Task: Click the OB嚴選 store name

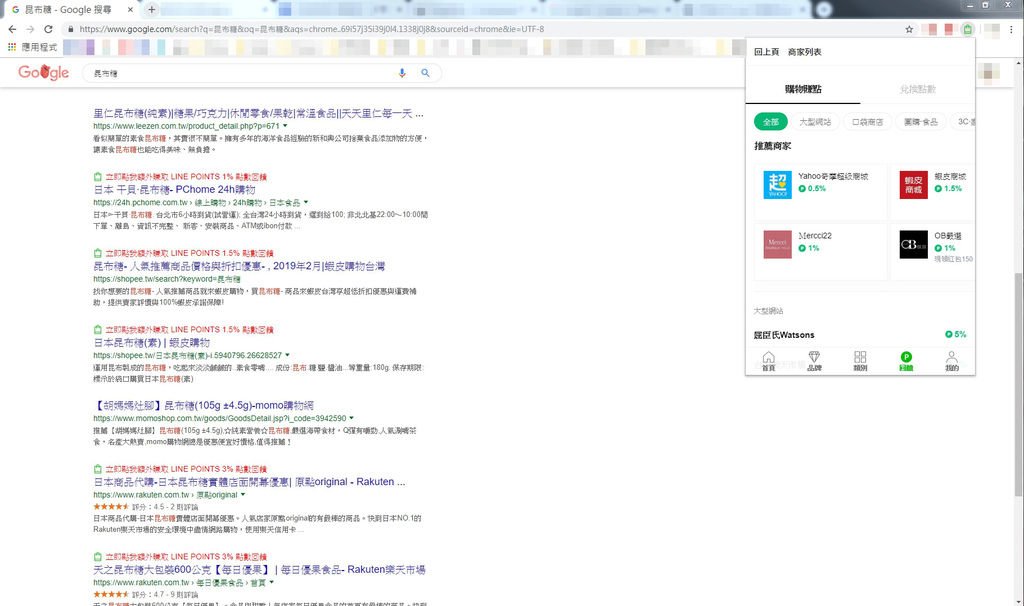Action: click(948, 236)
